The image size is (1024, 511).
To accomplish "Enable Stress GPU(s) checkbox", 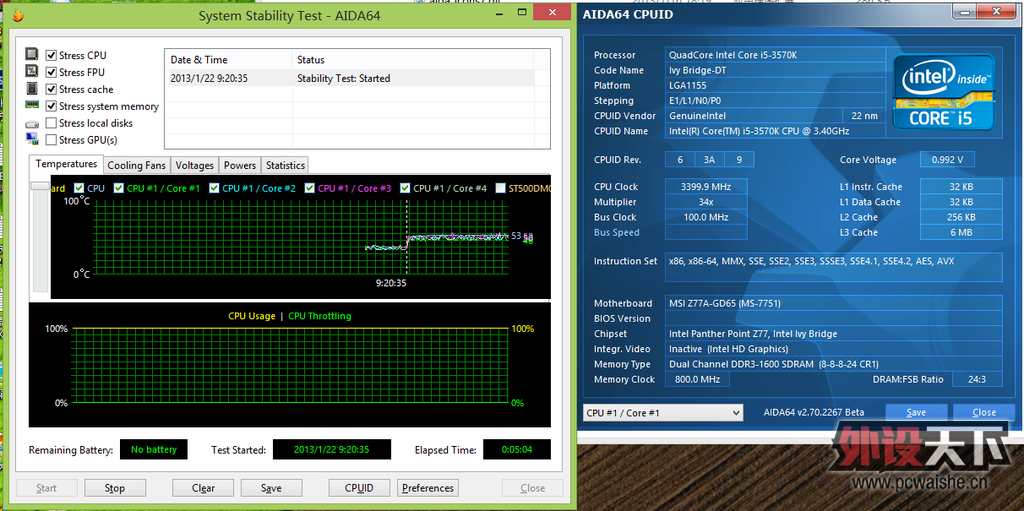I will 51,140.
